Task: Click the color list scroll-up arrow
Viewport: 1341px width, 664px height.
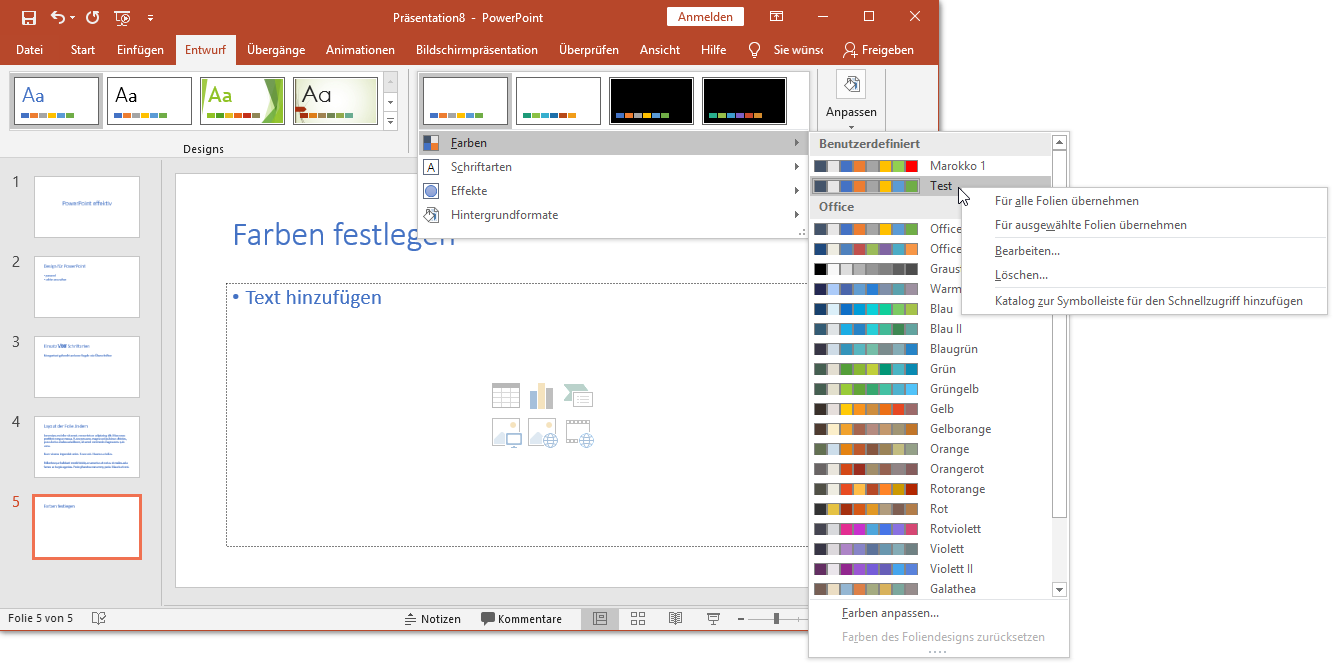Action: pos(1060,143)
